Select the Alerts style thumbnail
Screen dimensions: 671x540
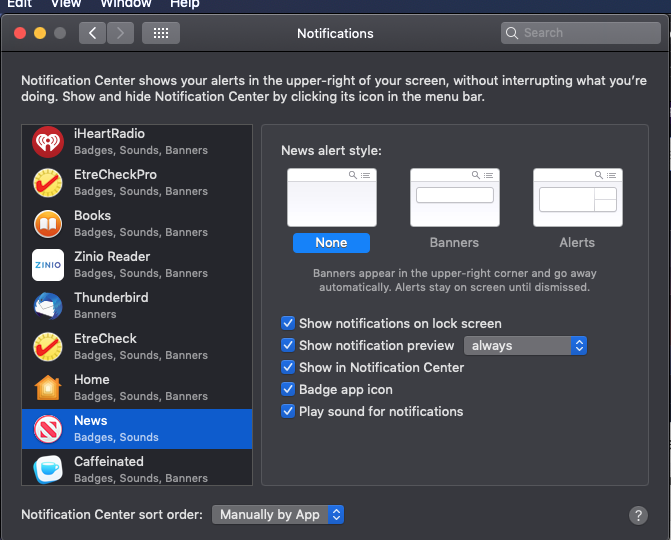(578, 197)
